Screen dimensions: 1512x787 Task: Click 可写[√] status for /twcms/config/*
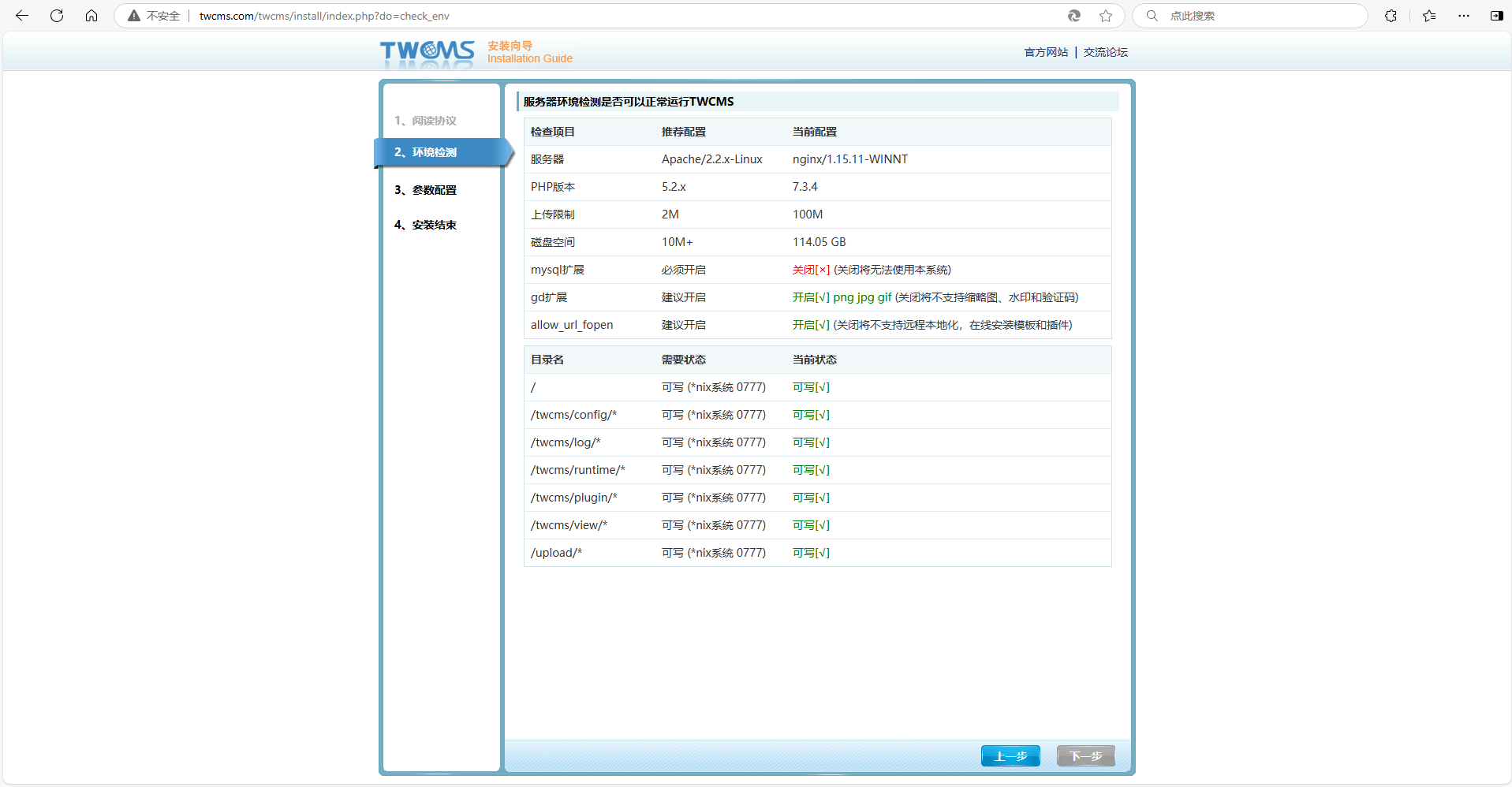pos(812,415)
